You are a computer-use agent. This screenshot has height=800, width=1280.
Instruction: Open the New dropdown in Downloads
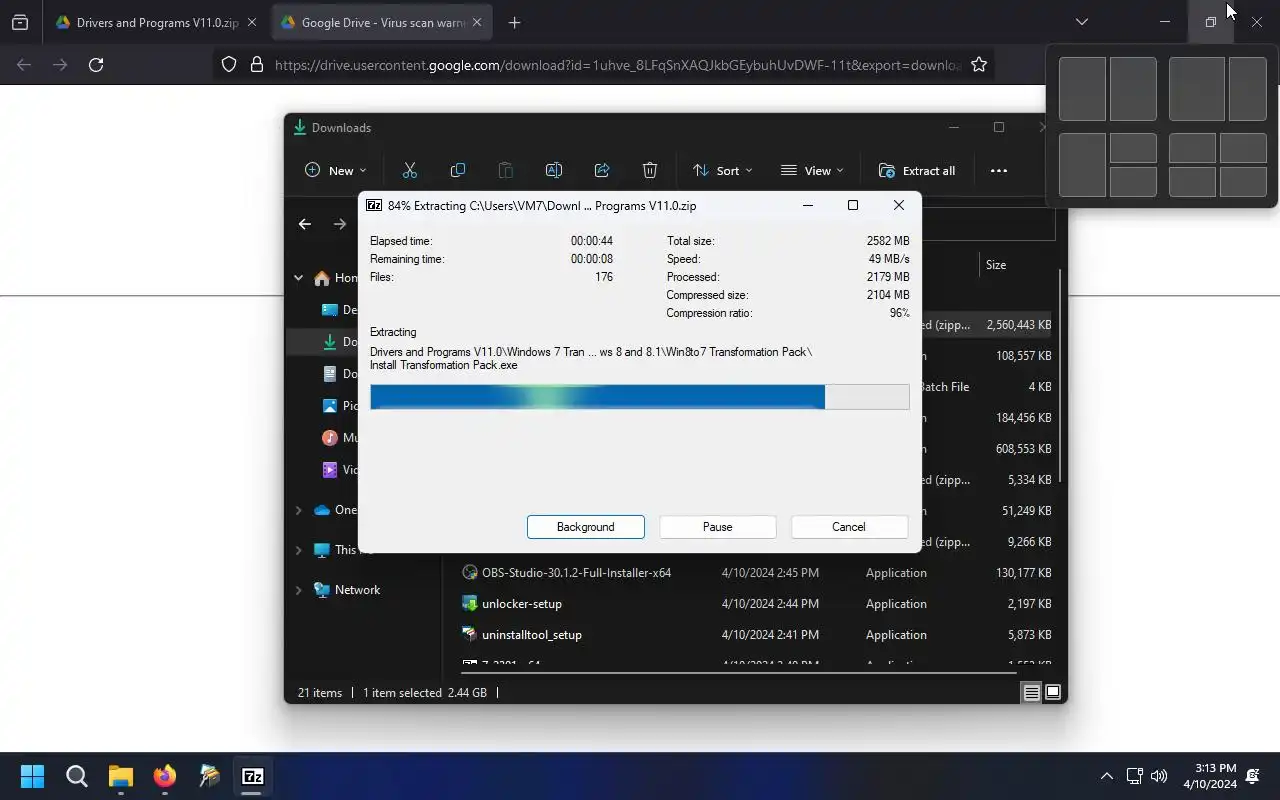point(336,170)
